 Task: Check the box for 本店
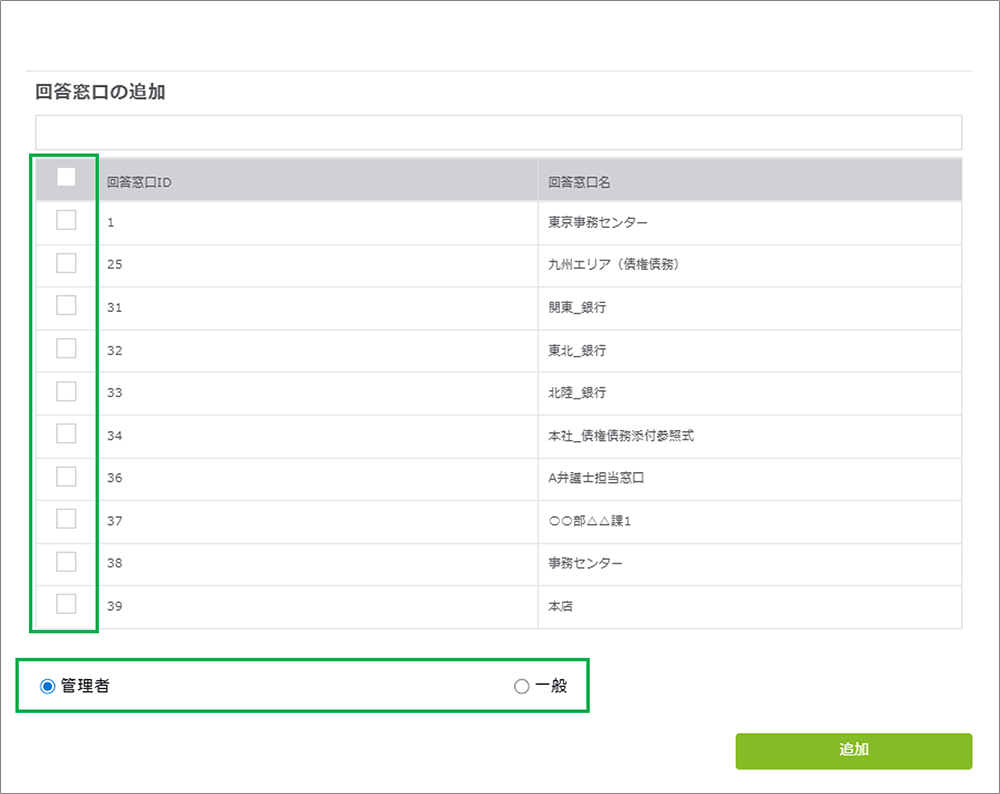(66, 604)
